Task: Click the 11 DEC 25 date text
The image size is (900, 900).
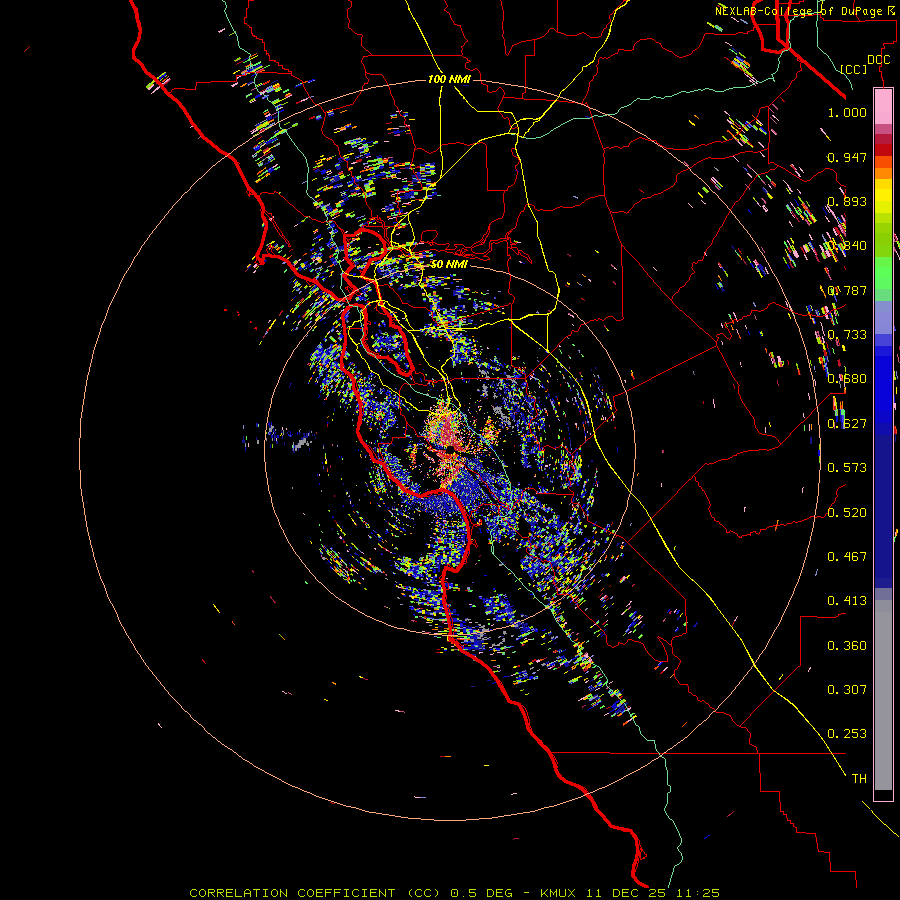Action: [627, 893]
